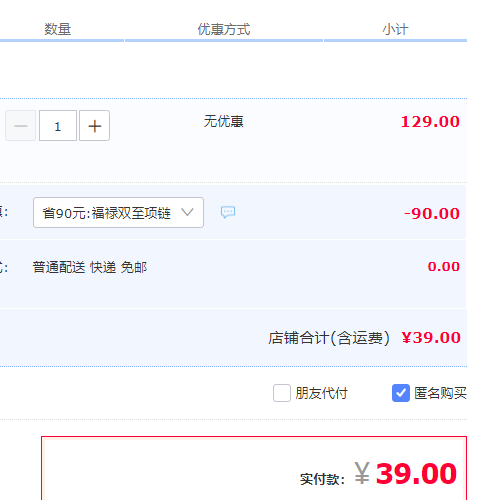Viewport: 490px width, 500px height.
Task: Select the 实付款 39.00 final payment amount
Action: [405, 474]
